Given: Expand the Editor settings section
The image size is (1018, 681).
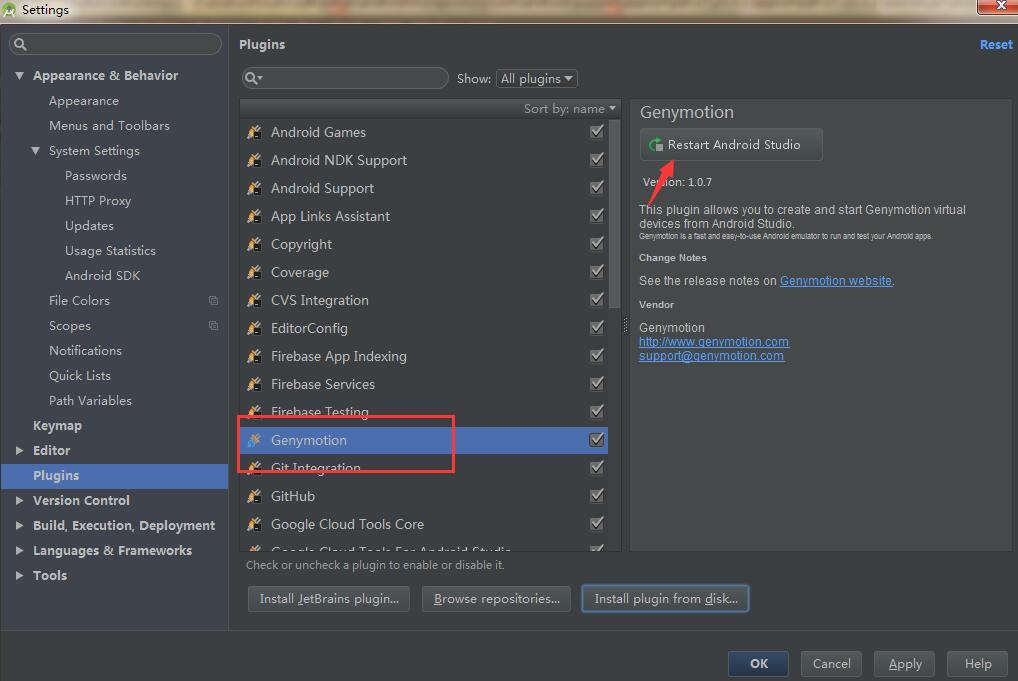Looking at the screenshot, I should click(x=19, y=451).
